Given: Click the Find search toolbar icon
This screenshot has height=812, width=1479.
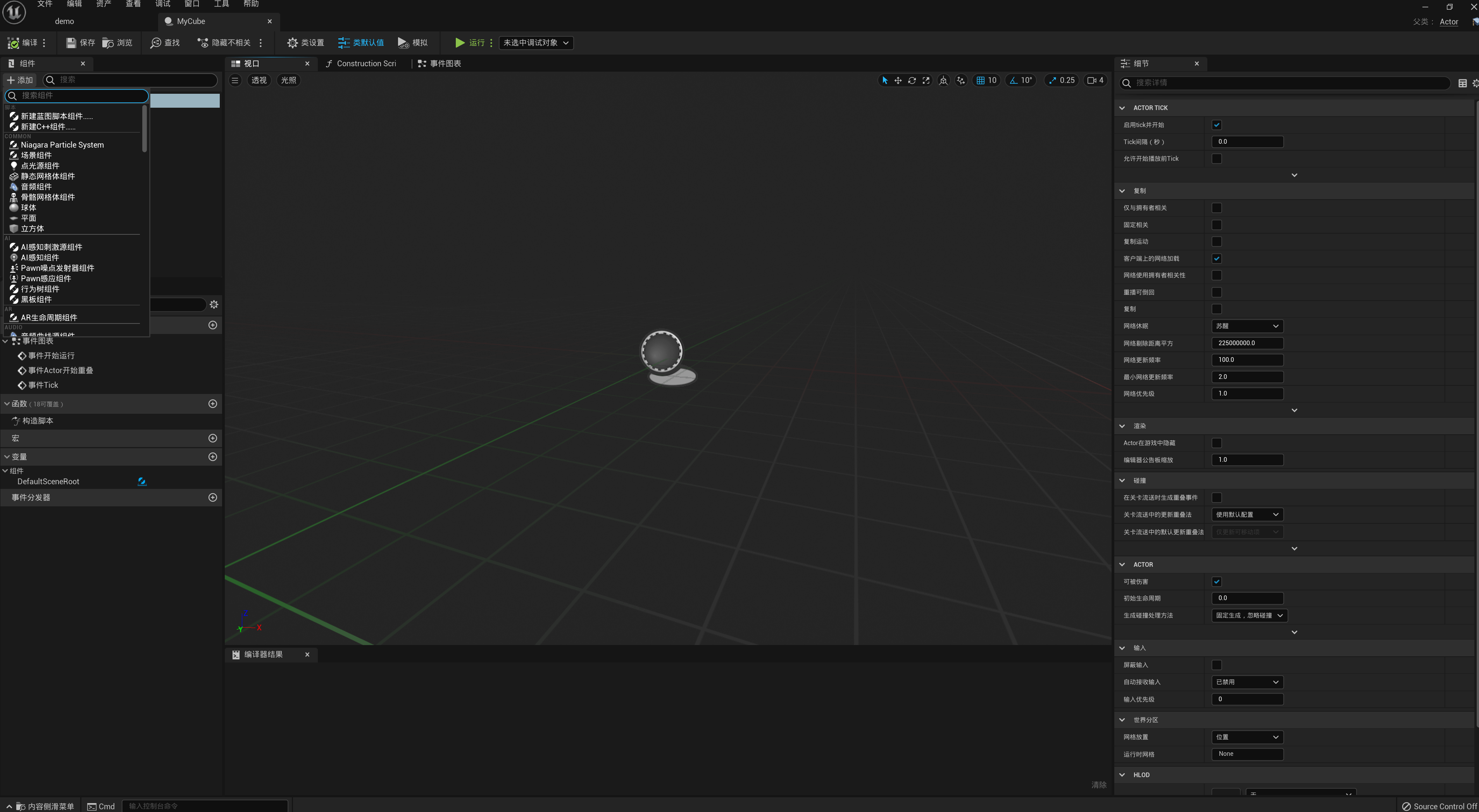Looking at the screenshot, I should coord(155,43).
